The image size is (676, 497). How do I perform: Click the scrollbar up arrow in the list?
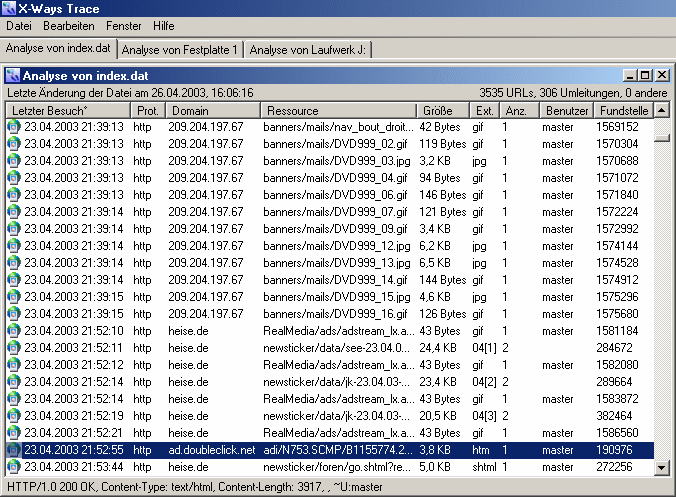click(662, 110)
